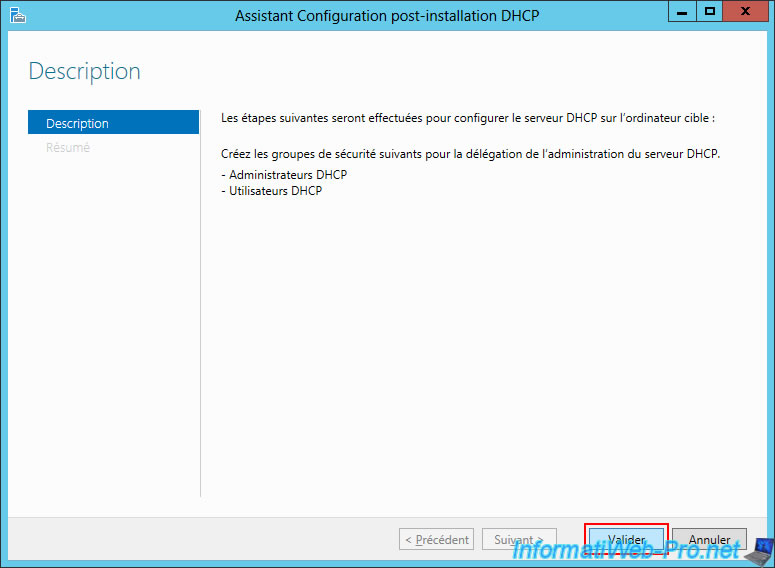
Task: Click the 'Créez les groupes de sécurité' line
Action: tap(470, 153)
